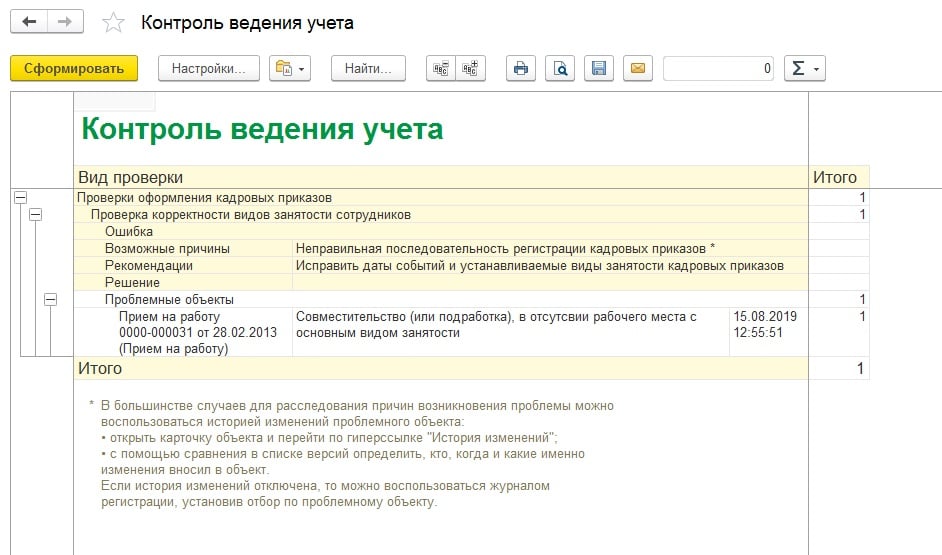Click the back navigation arrow
The height and width of the screenshot is (555, 942).
[29, 22]
